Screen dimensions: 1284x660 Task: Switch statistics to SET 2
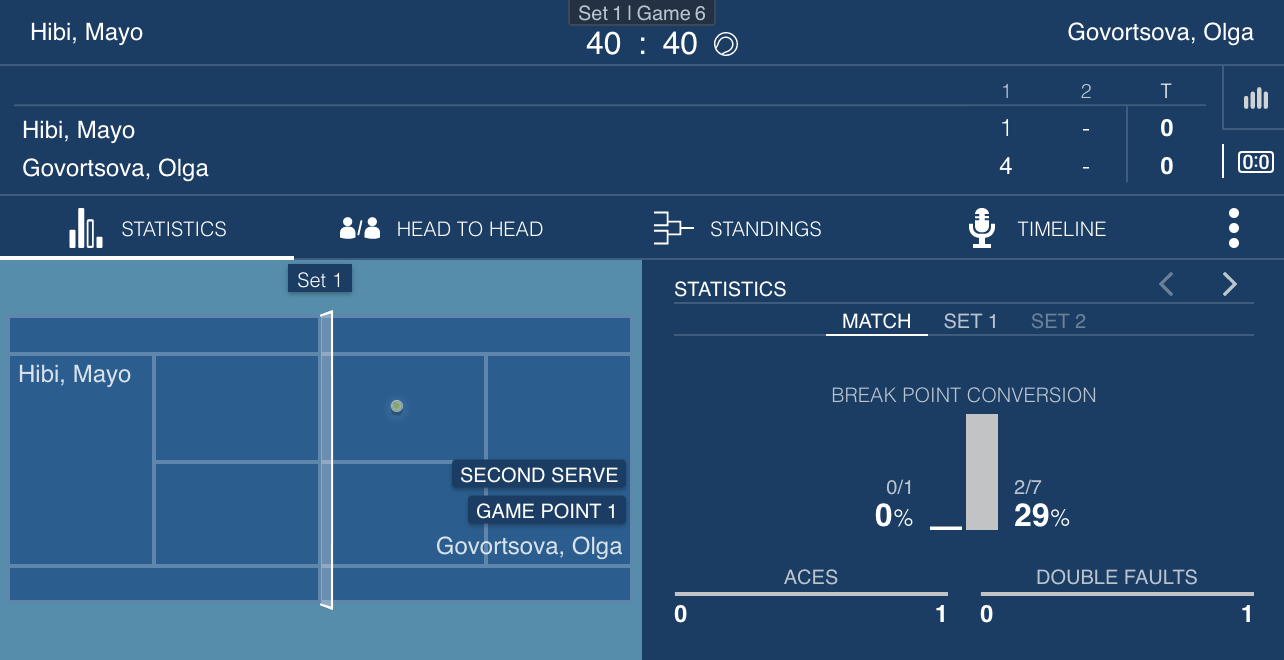1058,321
